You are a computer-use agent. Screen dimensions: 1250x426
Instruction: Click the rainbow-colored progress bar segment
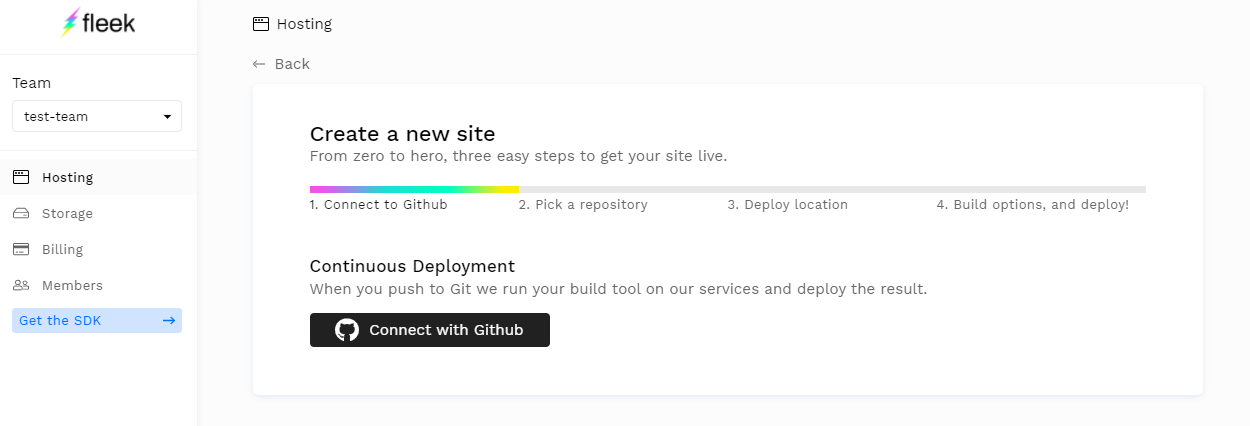pos(414,189)
